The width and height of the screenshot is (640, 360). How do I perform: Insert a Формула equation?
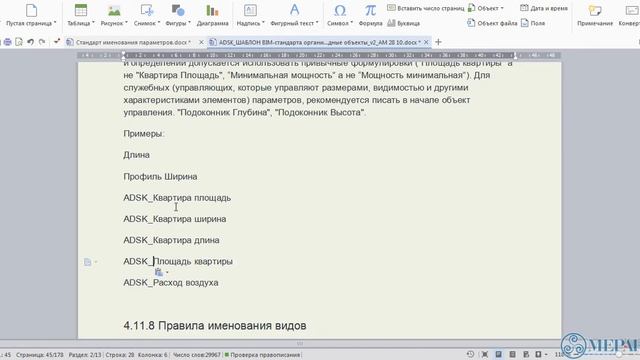coord(370,15)
